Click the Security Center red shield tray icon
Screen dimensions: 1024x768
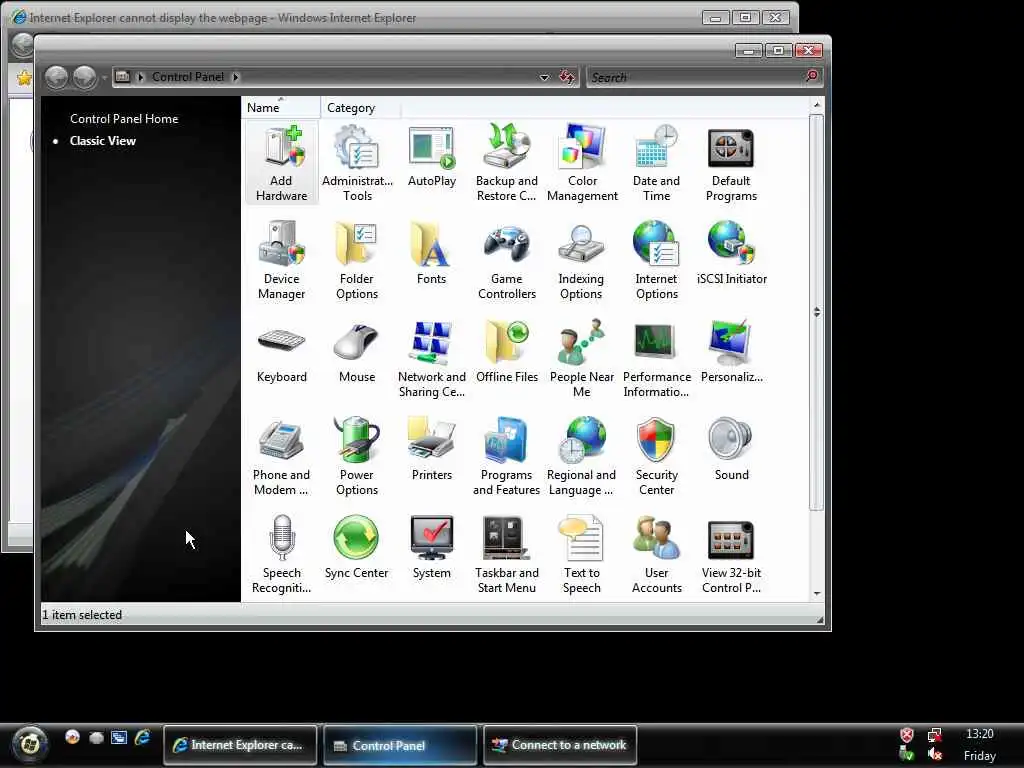[x=906, y=735]
